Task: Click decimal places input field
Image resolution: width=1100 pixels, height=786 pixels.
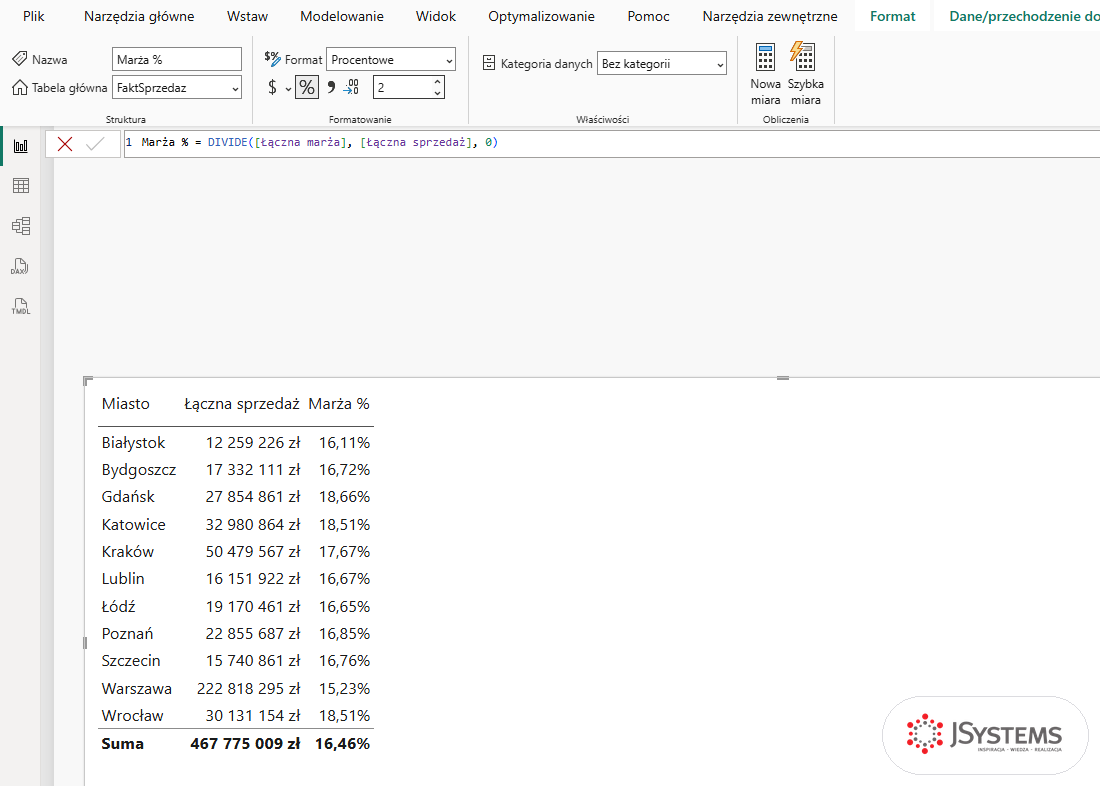Action: 401,88
